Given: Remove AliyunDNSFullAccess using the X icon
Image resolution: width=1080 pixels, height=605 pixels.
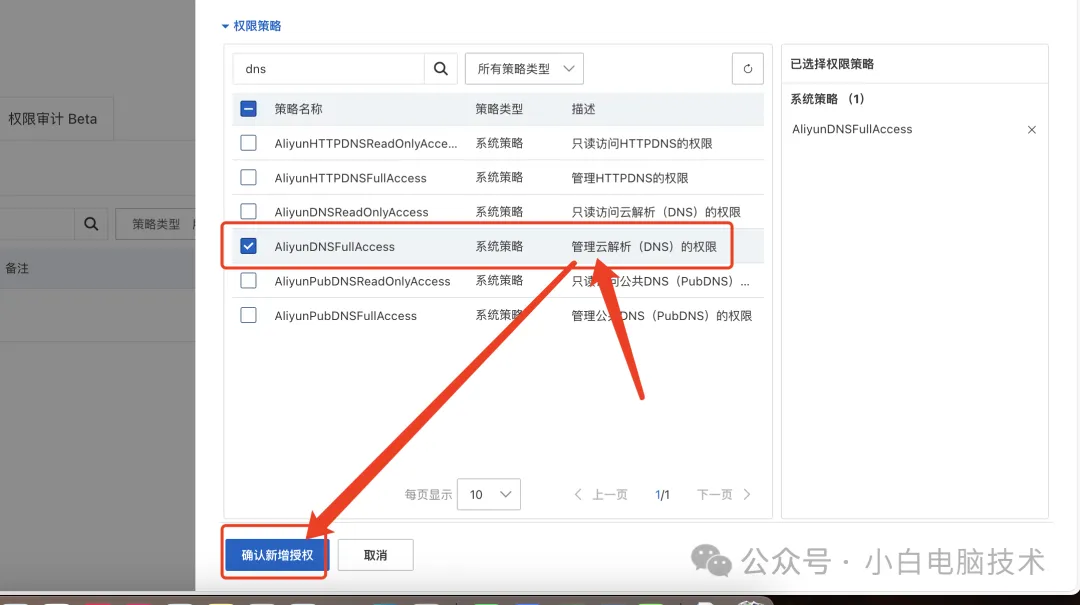Looking at the screenshot, I should 1031,129.
